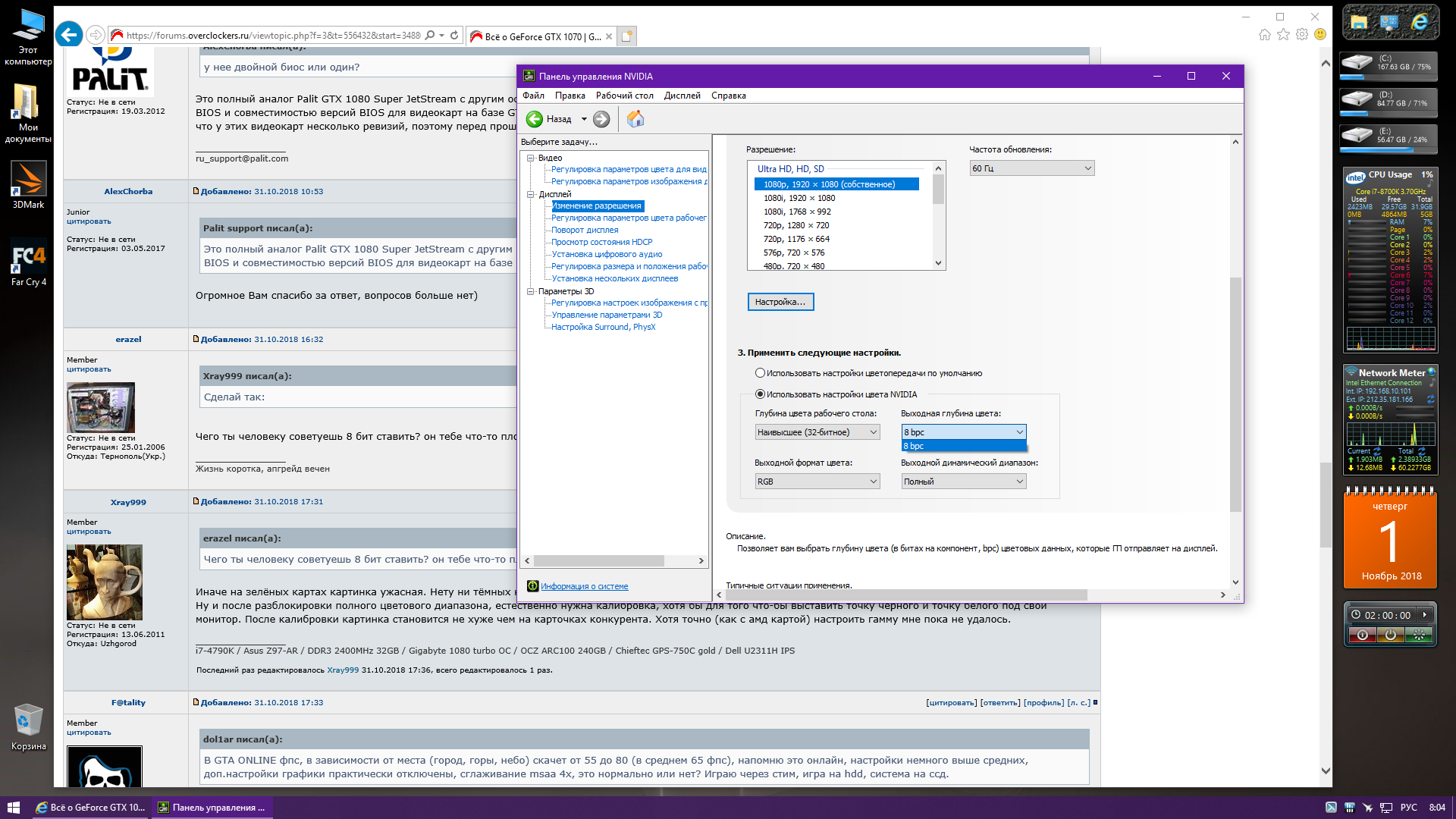
Task: Click the browser back arrow button
Action: 69,35
